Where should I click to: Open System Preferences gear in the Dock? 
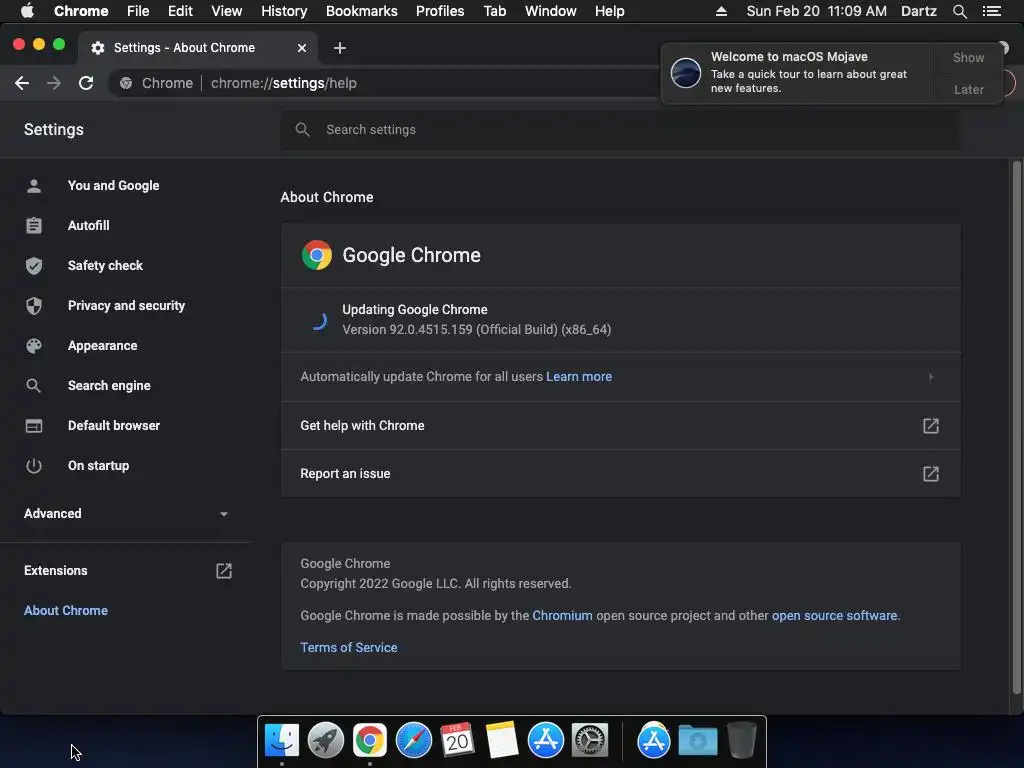pyautogui.click(x=590, y=740)
